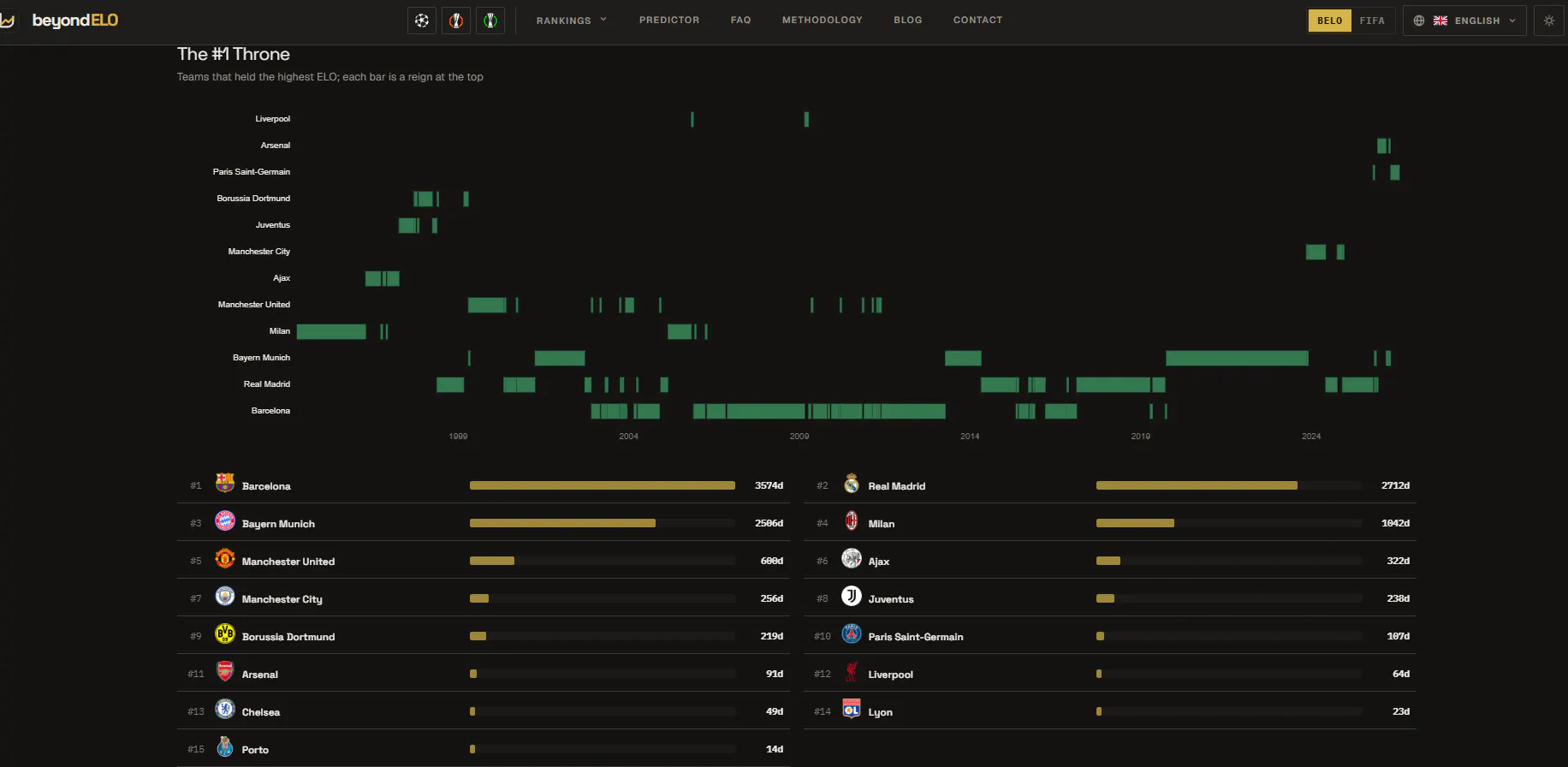The height and width of the screenshot is (767, 1568).
Task: Click the Porto club crest
Action: coord(225,747)
